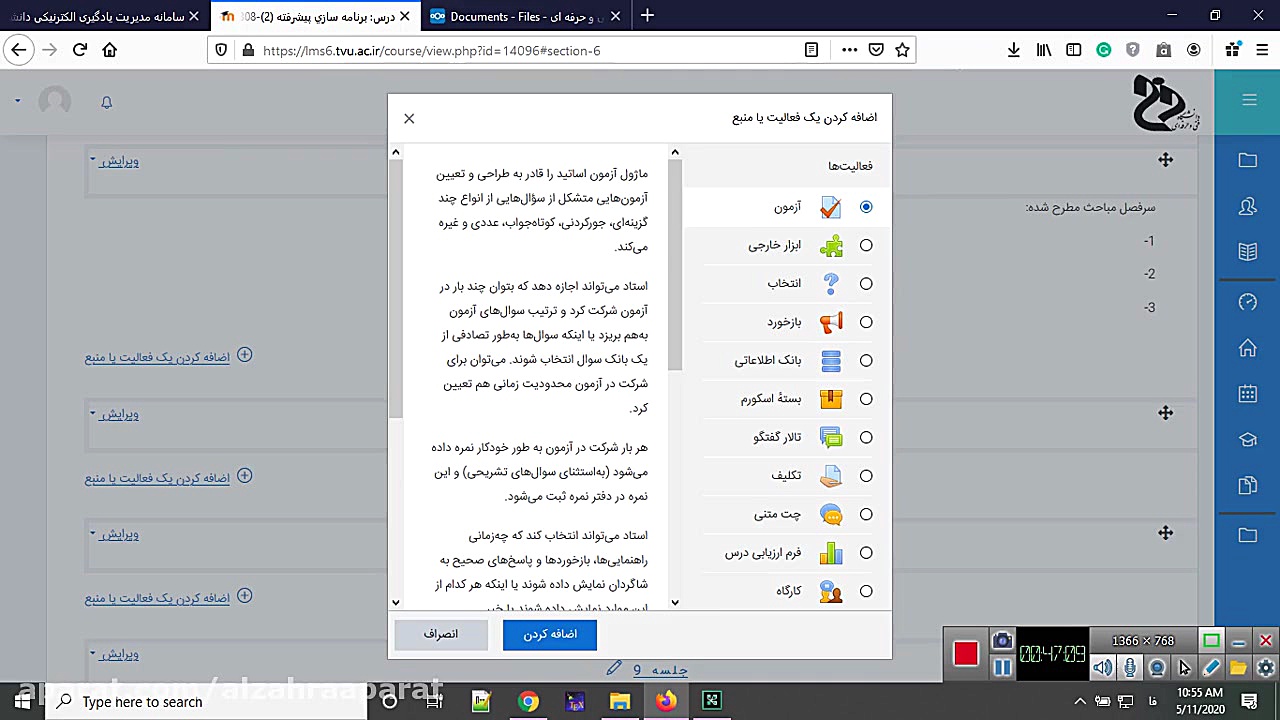Image resolution: width=1280 pixels, height=720 pixels.
Task: Open Firefox's meatball (…) menu in toolbar
Action: click(849, 49)
